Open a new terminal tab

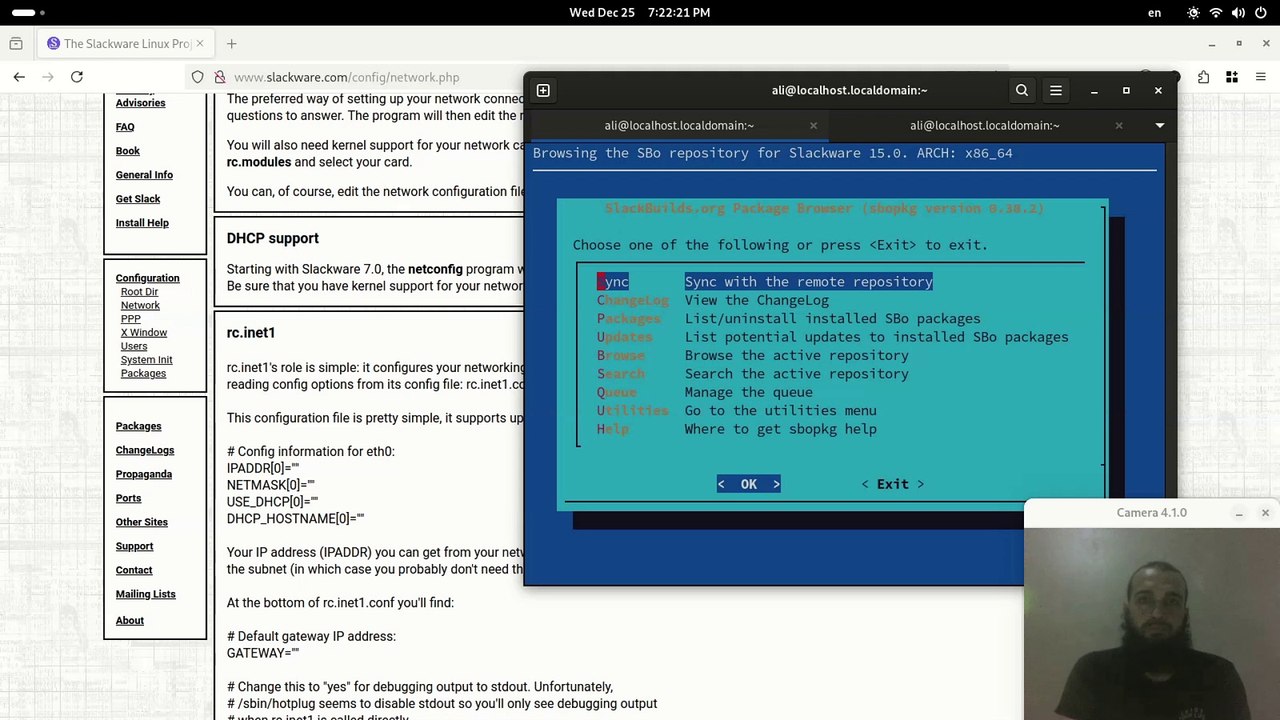tap(543, 90)
